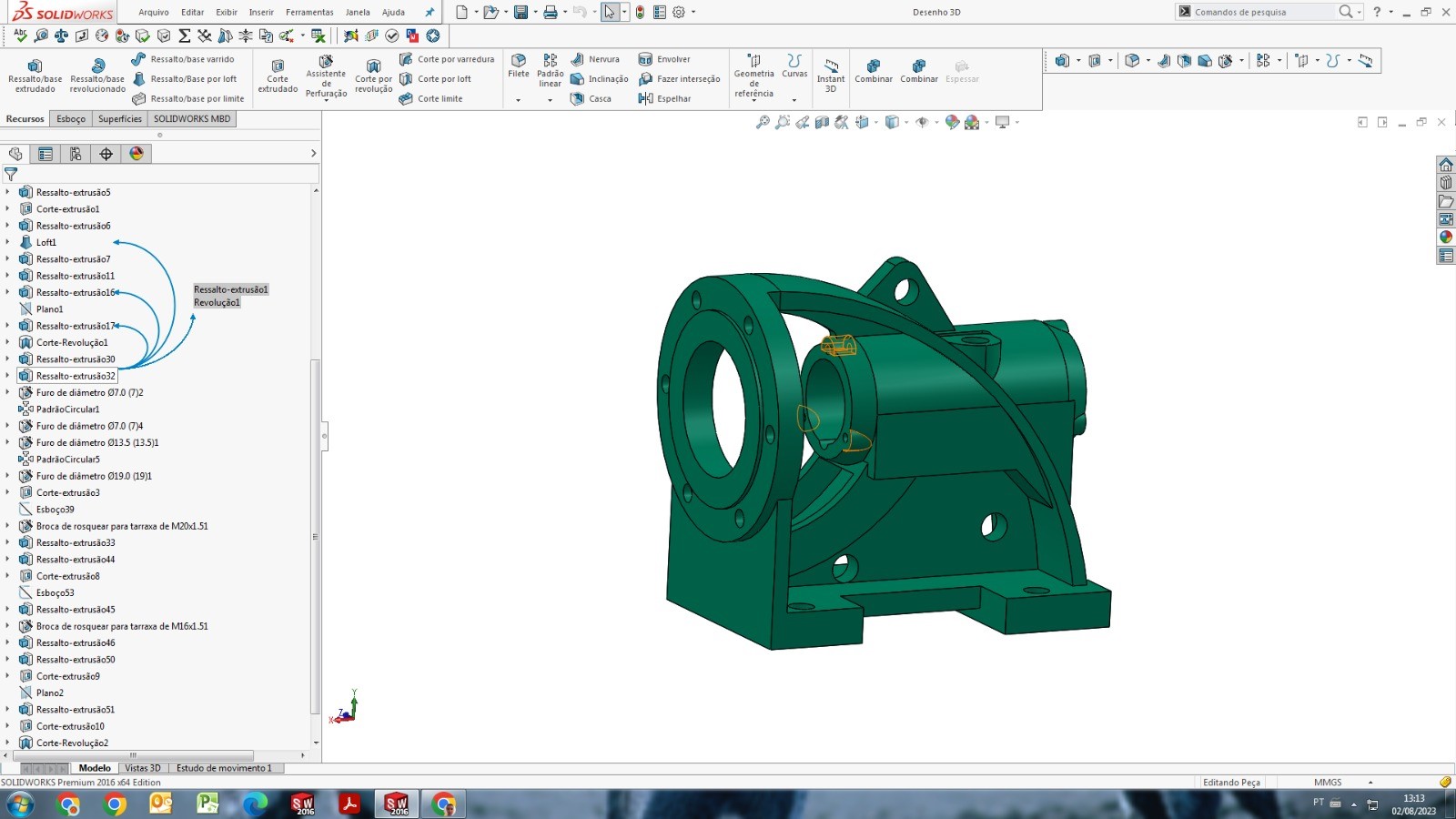Viewport: 1456px width, 819px height.
Task: Click the FeatureManager filter funnel icon
Action: point(11,173)
